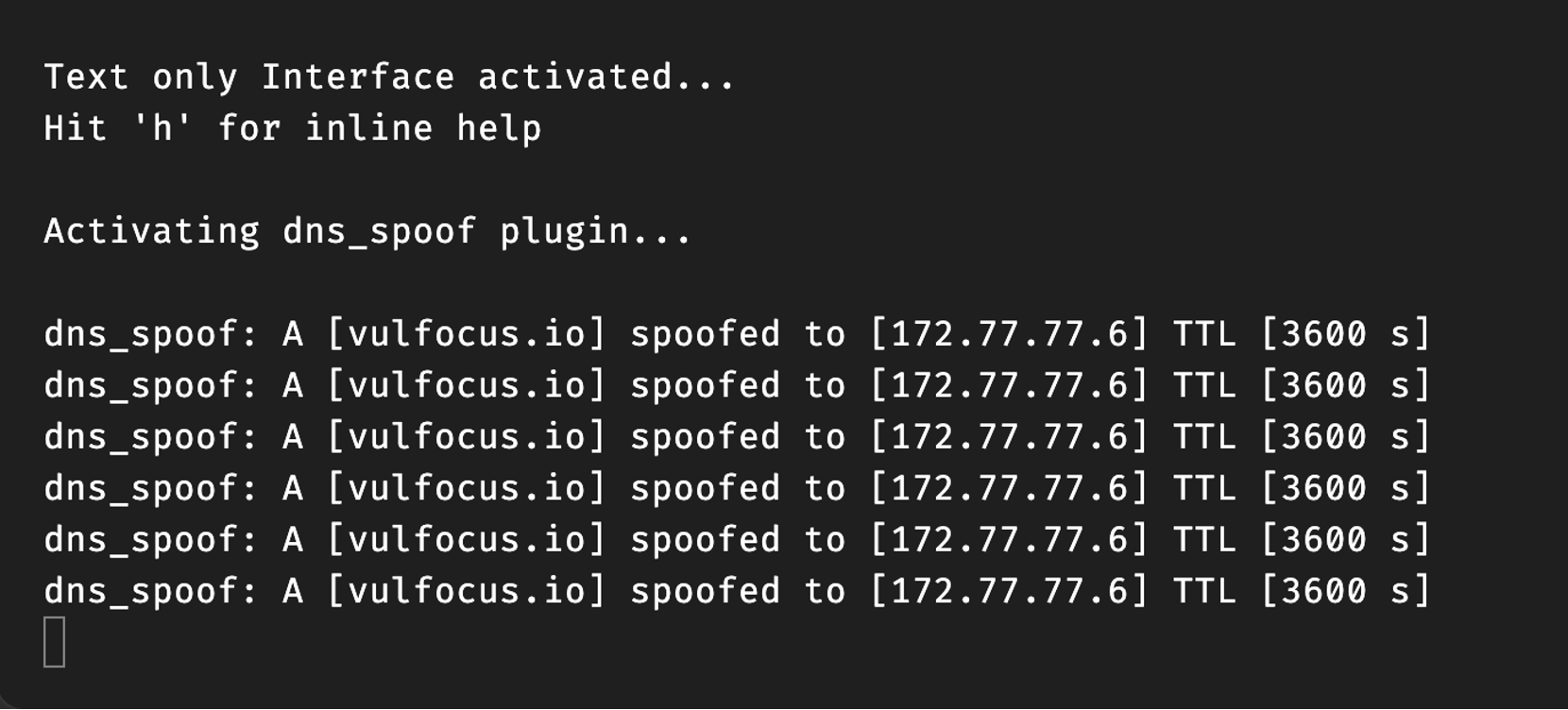This screenshot has width=1568, height=710.
Task: Click '[vulfocus.io]' in the first spoof entry
Action: (x=466, y=334)
